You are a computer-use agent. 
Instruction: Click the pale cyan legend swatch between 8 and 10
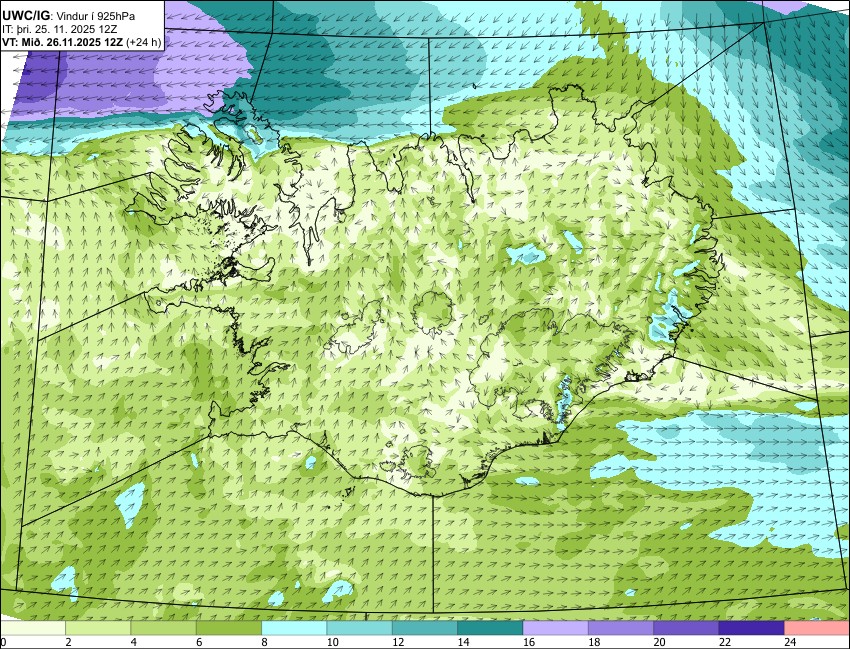click(294, 628)
